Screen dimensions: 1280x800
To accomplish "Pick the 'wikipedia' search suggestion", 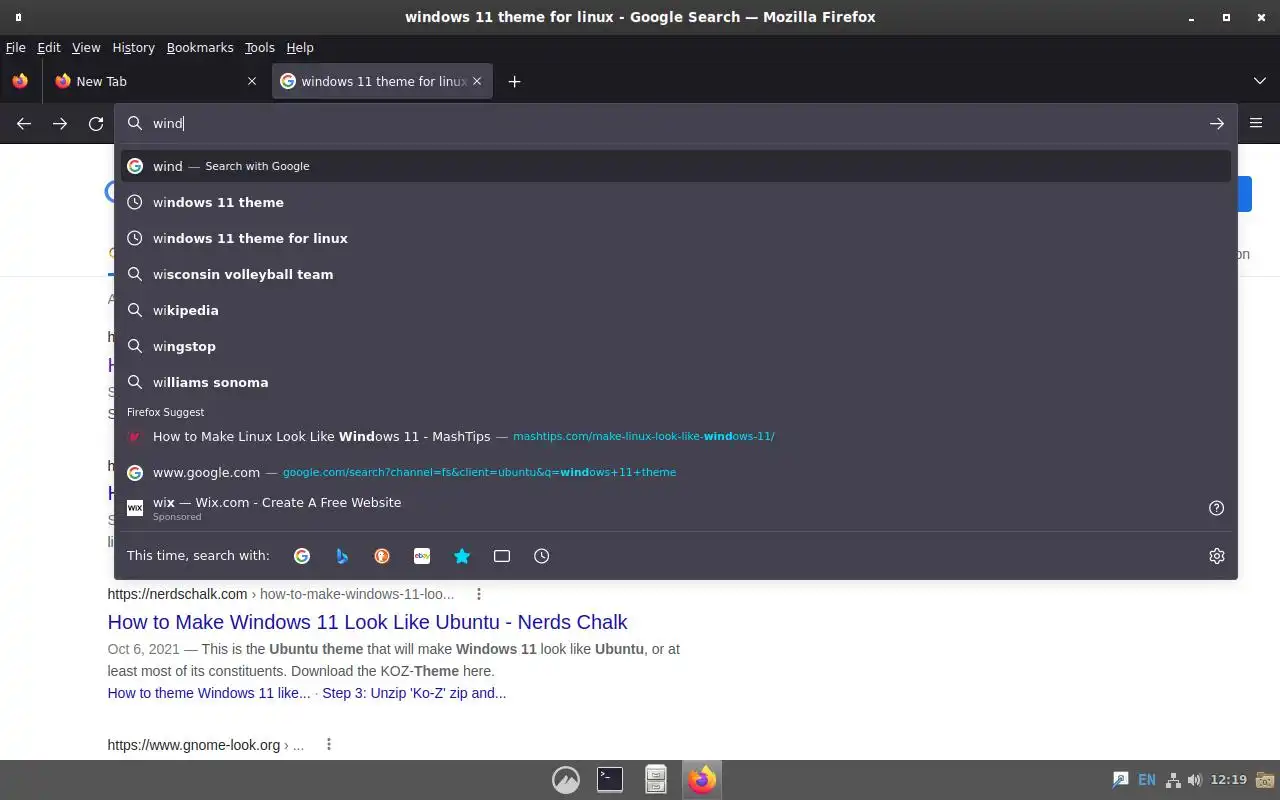I will [675, 310].
